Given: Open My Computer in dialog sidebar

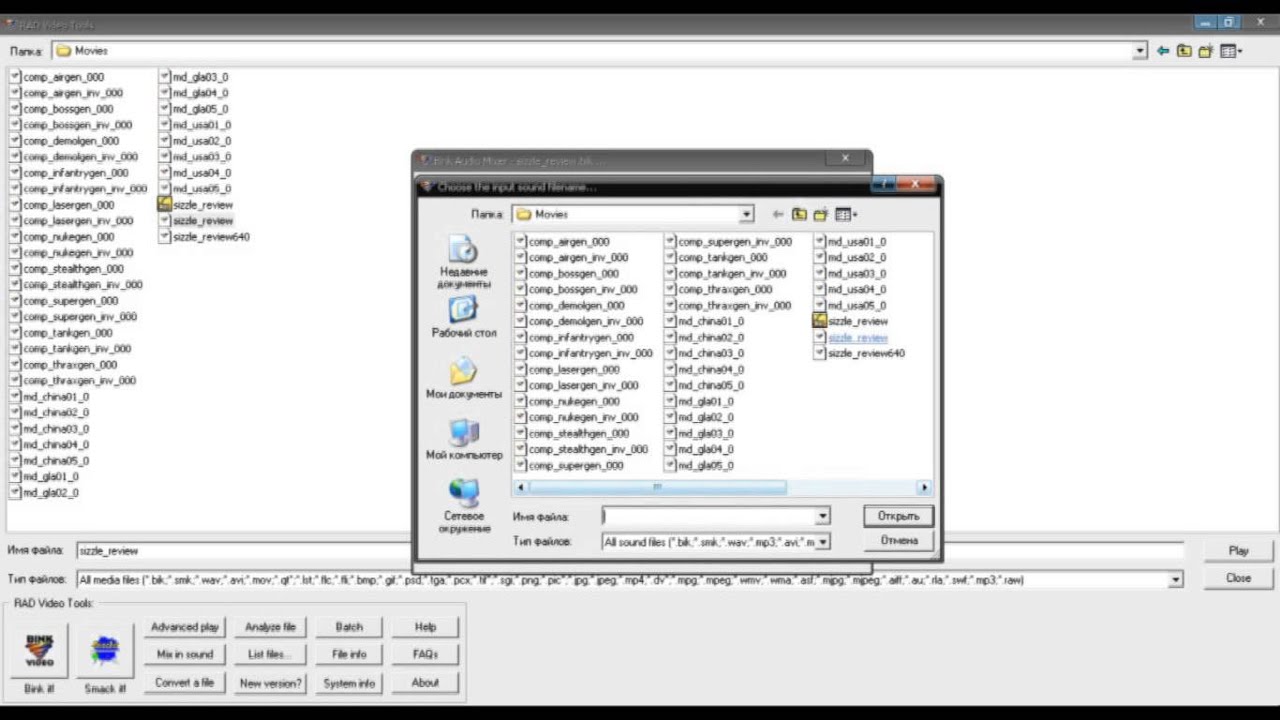Looking at the screenshot, I should (x=463, y=439).
